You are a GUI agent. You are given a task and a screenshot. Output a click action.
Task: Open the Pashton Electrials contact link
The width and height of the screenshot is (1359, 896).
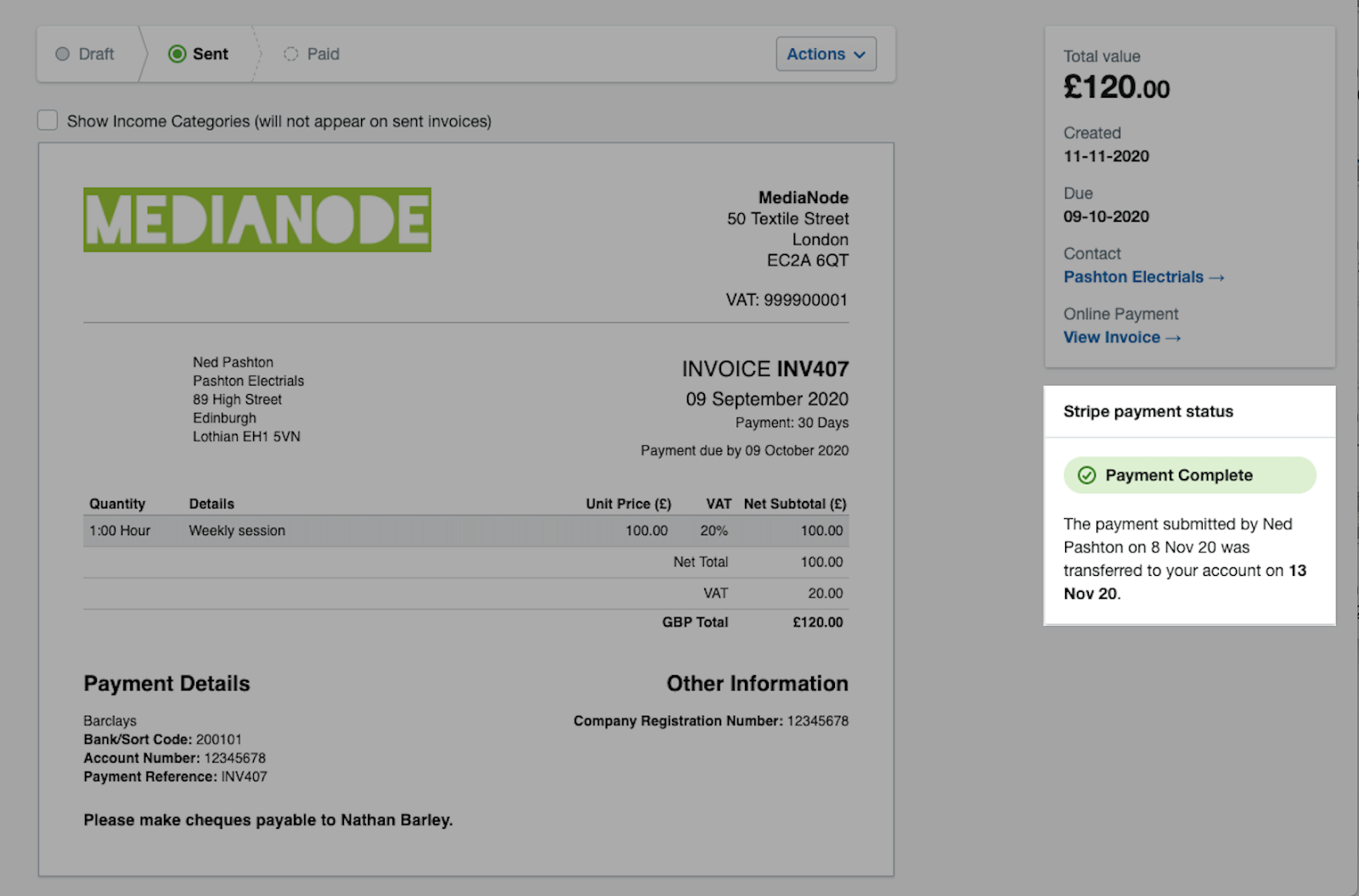pyautogui.click(x=1143, y=277)
